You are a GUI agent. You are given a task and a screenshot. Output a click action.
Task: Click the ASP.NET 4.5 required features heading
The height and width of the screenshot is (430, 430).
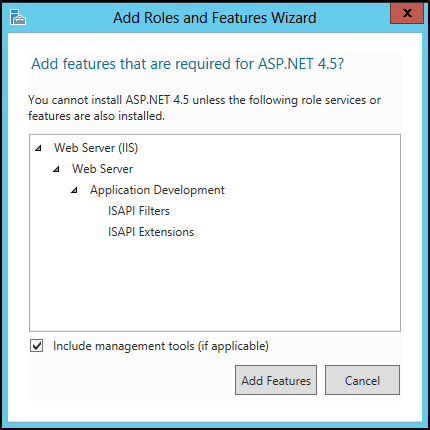pos(187,64)
